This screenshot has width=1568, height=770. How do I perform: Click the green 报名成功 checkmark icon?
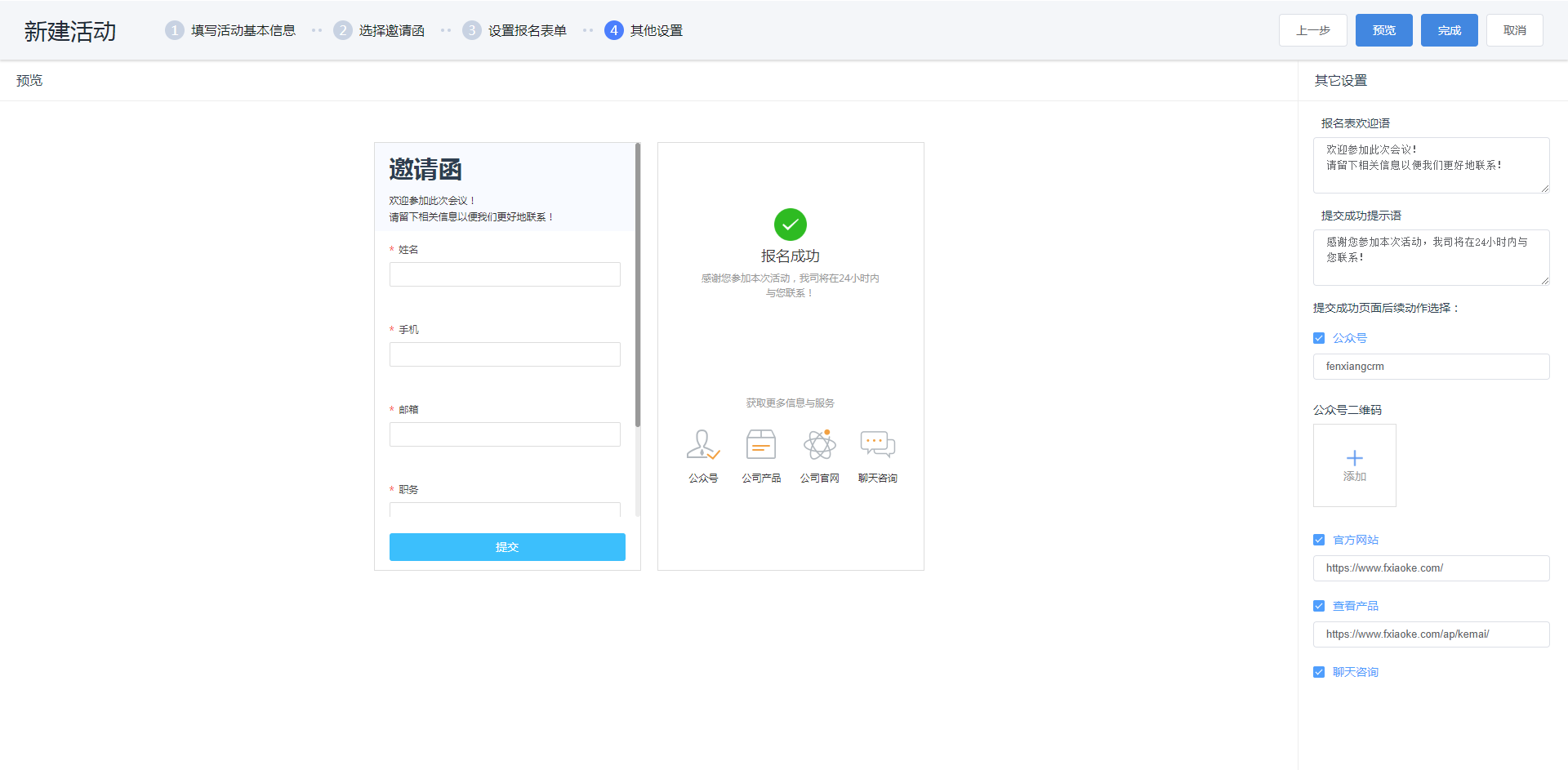click(x=790, y=225)
